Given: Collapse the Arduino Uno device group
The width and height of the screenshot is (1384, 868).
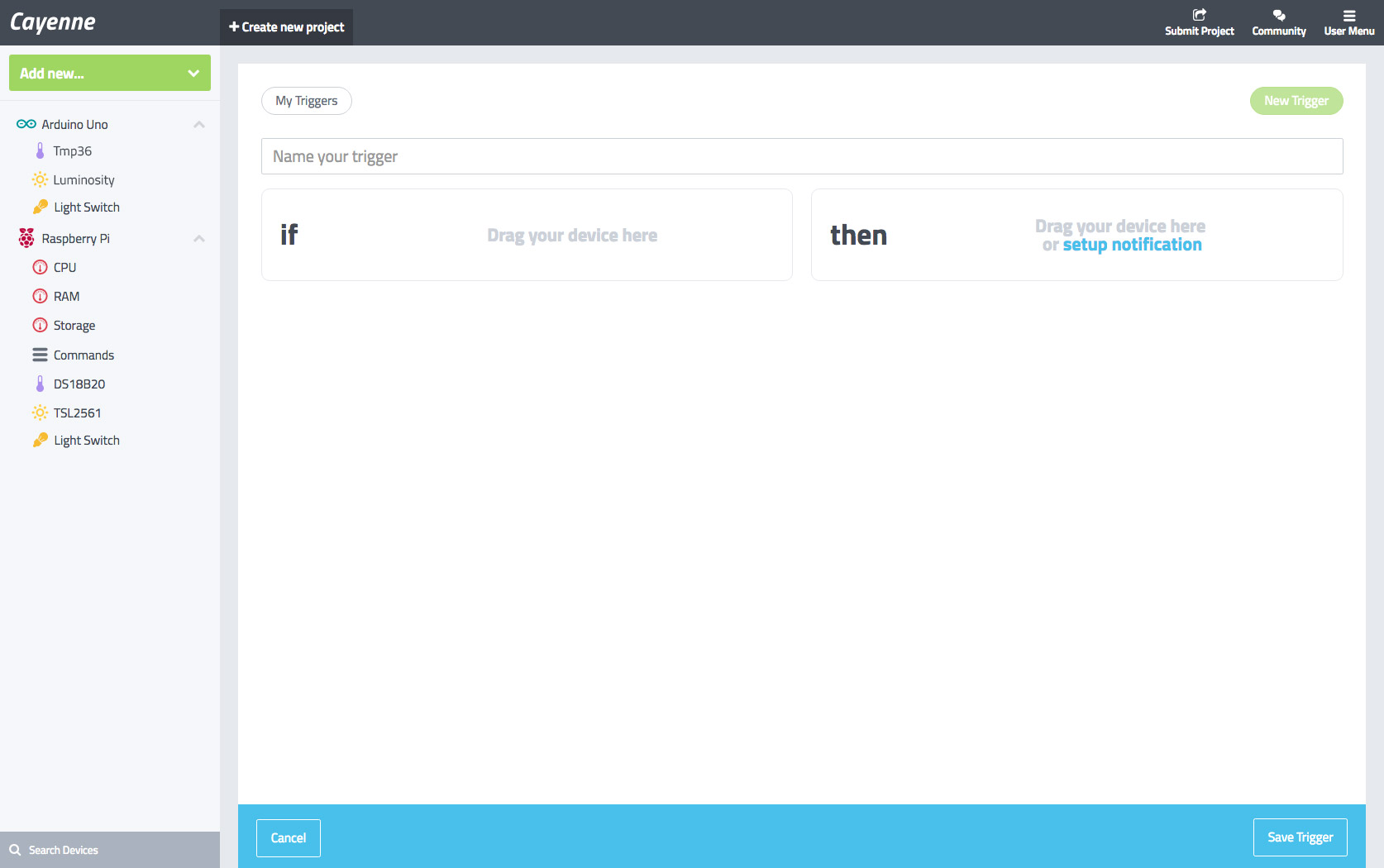Looking at the screenshot, I should click(199, 124).
